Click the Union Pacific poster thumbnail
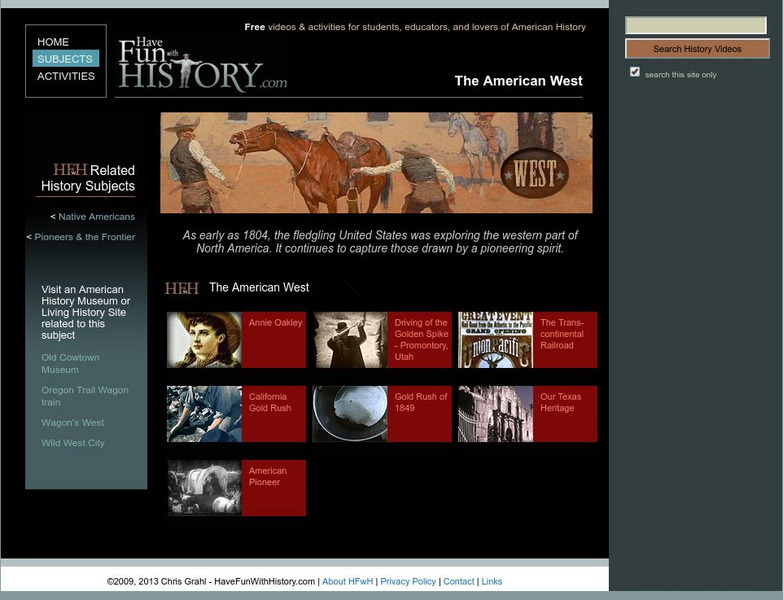783x600 pixels. click(495, 340)
